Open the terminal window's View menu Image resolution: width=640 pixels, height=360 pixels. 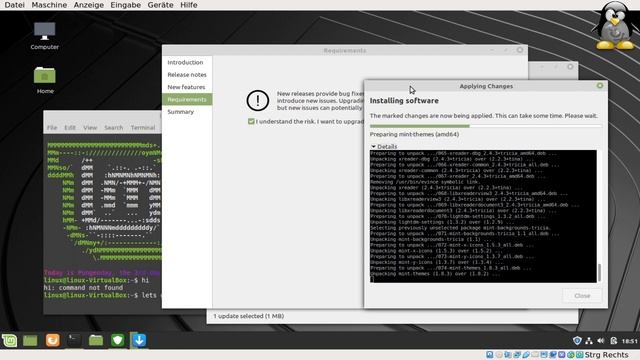click(90, 128)
